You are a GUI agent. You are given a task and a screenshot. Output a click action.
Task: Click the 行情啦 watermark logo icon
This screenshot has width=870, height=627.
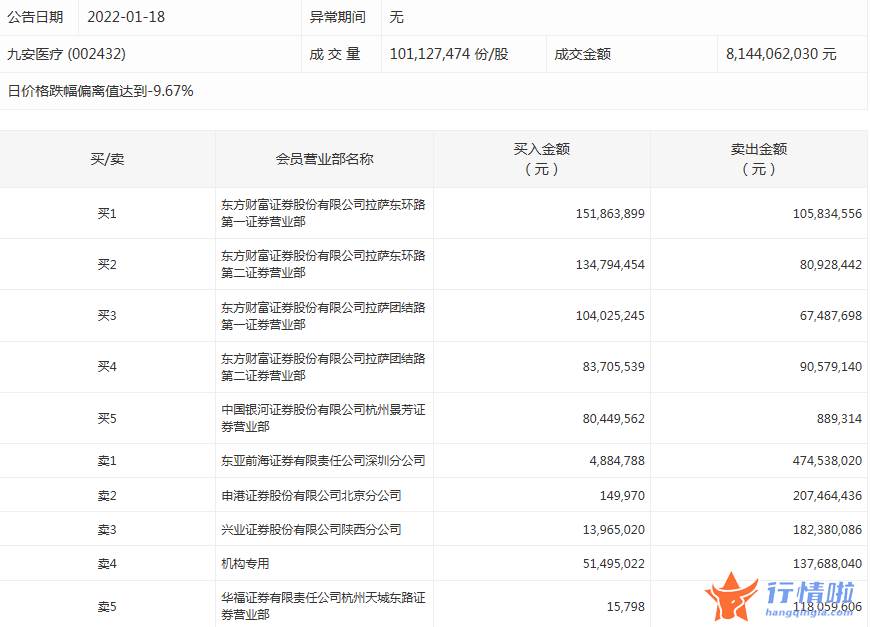(731, 597)
